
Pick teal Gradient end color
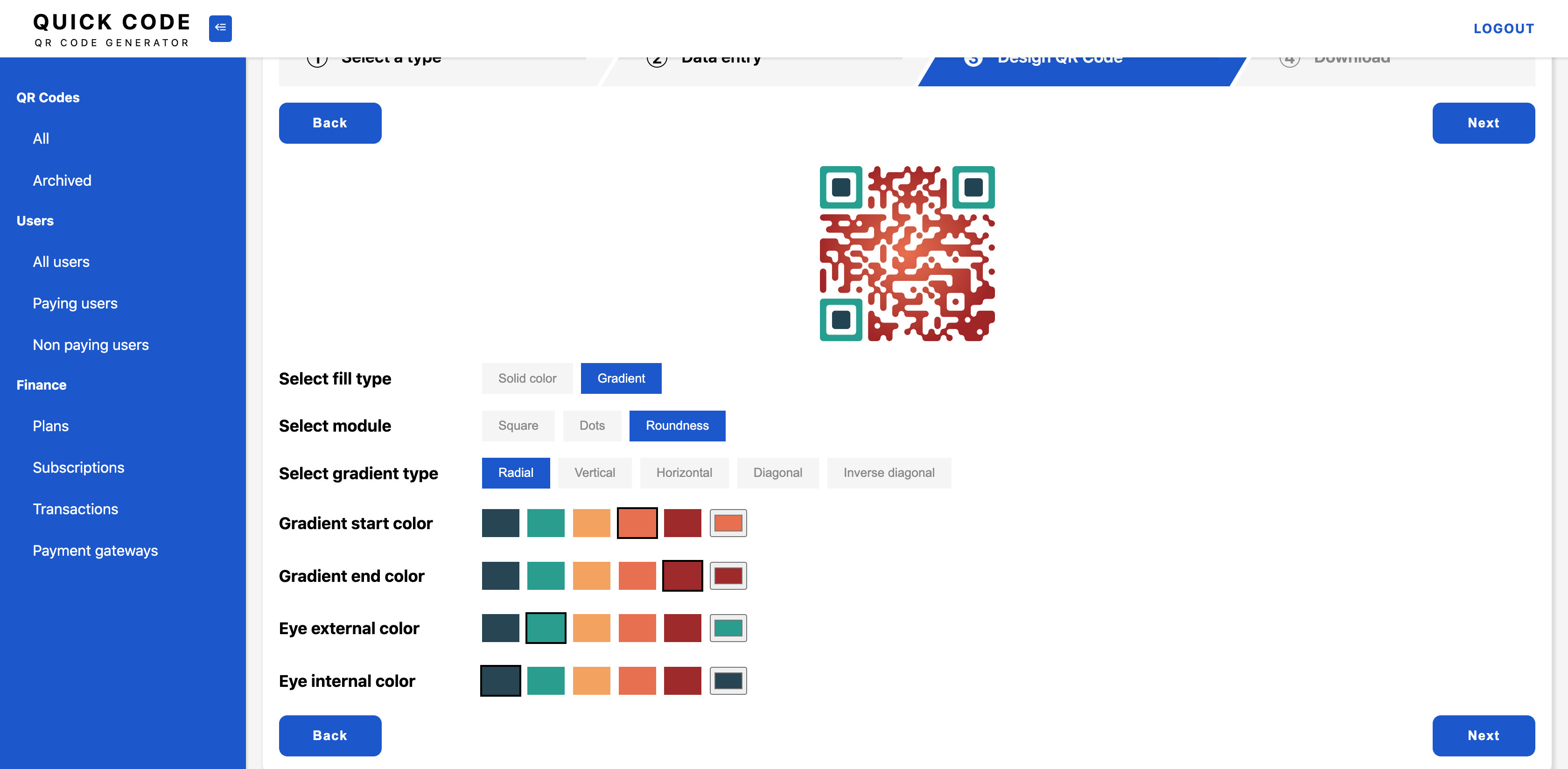[x=546, y=576]
